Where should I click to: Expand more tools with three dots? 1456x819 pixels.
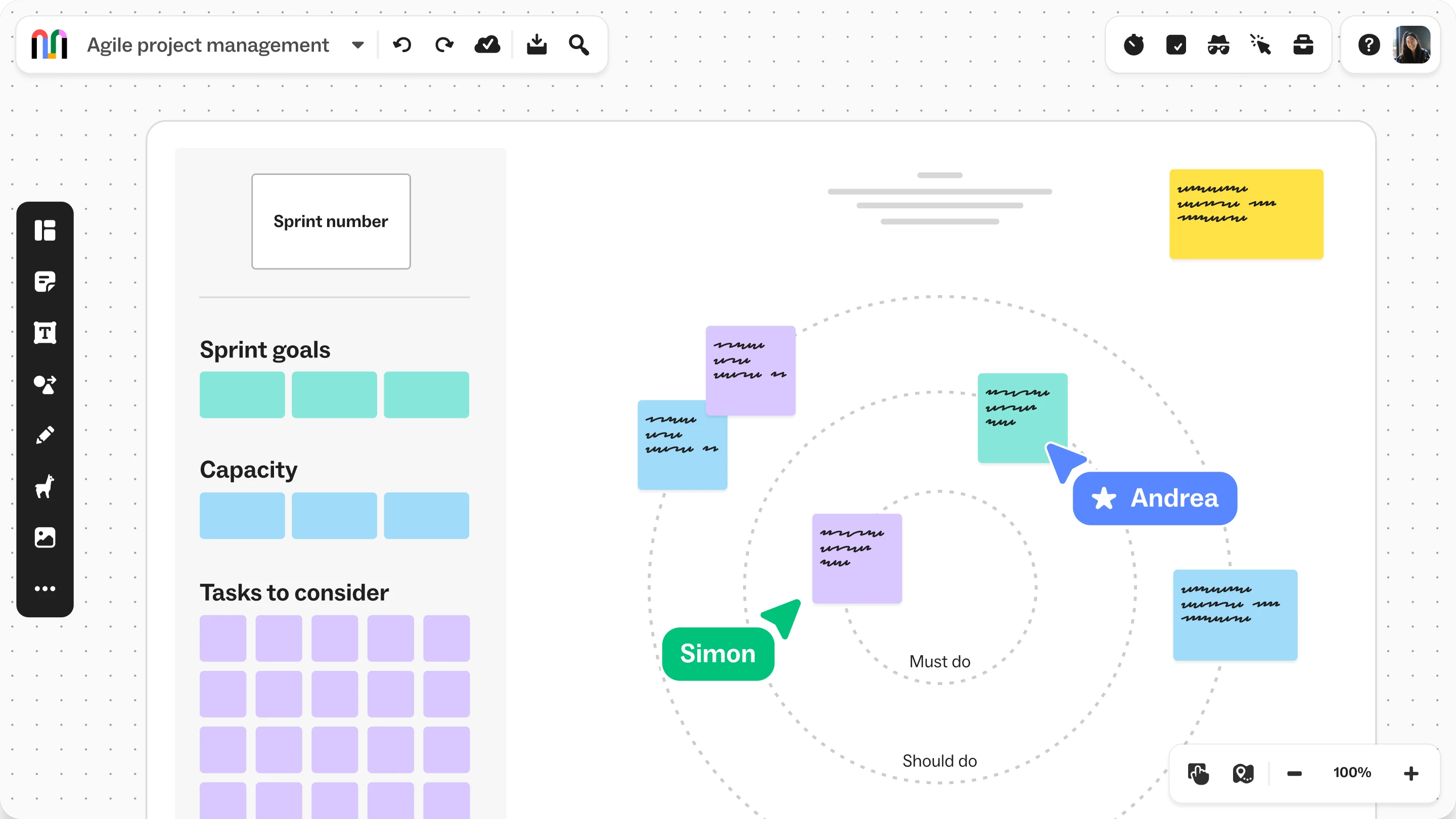click(44, 588)
